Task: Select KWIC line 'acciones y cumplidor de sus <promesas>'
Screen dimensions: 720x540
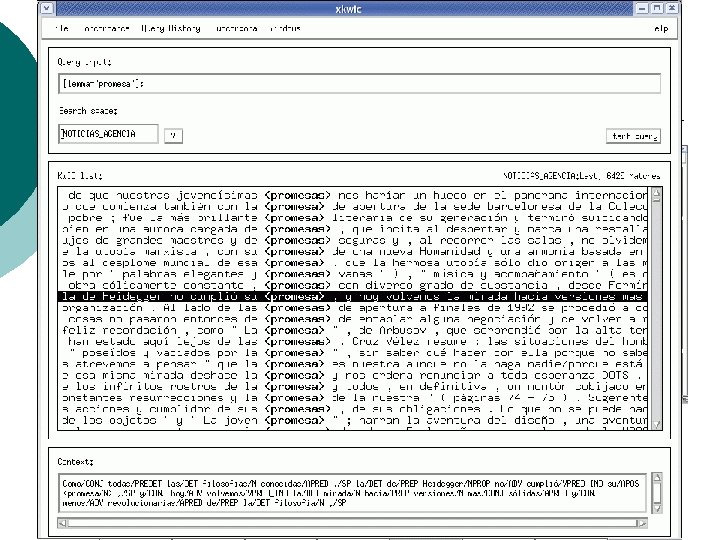Action: (354, 409)
